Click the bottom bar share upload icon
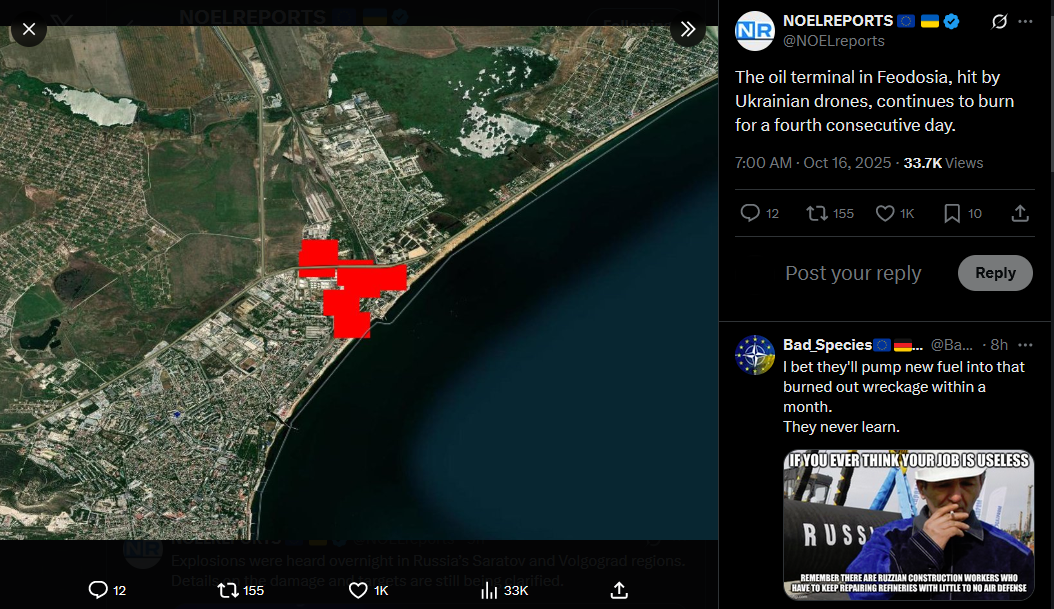 [619, 590]
